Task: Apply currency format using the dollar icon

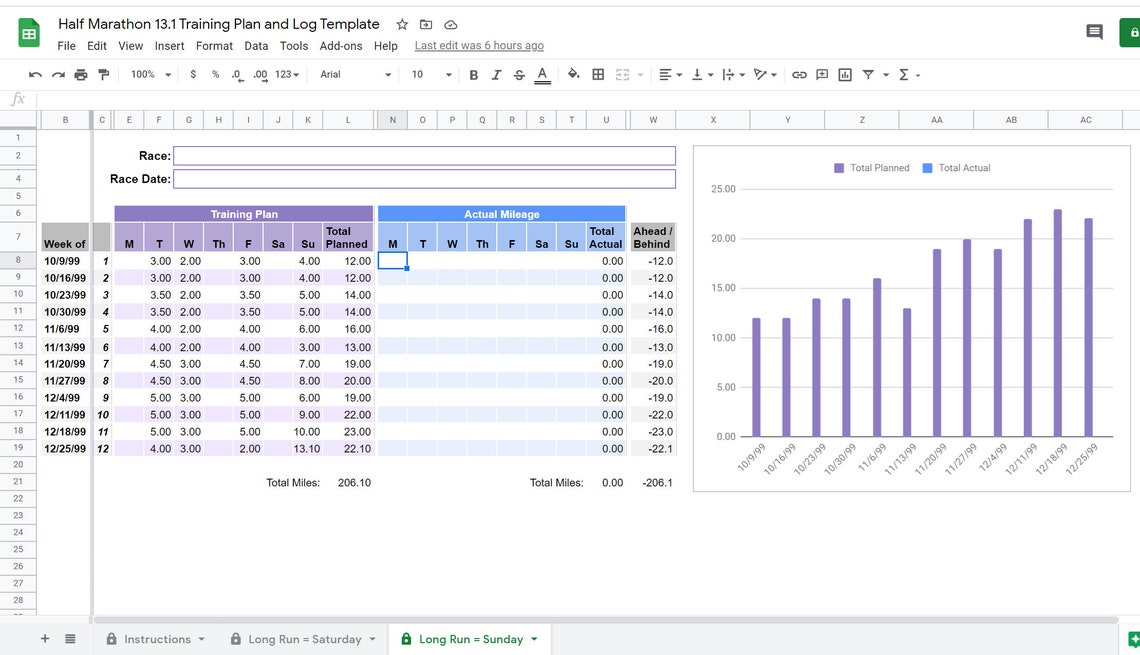Action: (x=192, y=74)
